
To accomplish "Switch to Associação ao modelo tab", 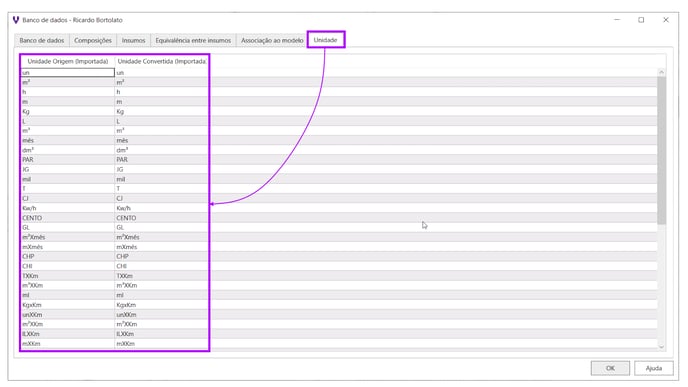I will [x=272, y=40].
